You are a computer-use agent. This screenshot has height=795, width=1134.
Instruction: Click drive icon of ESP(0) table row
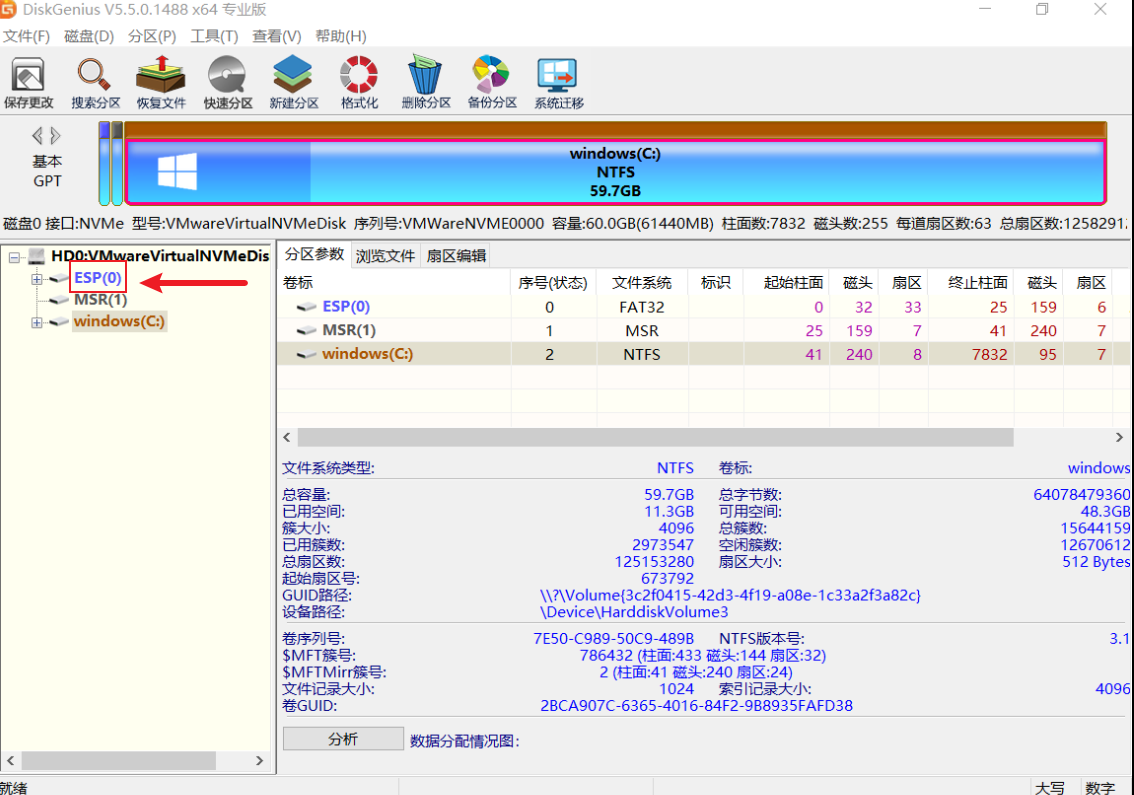(x=307, y=307)
